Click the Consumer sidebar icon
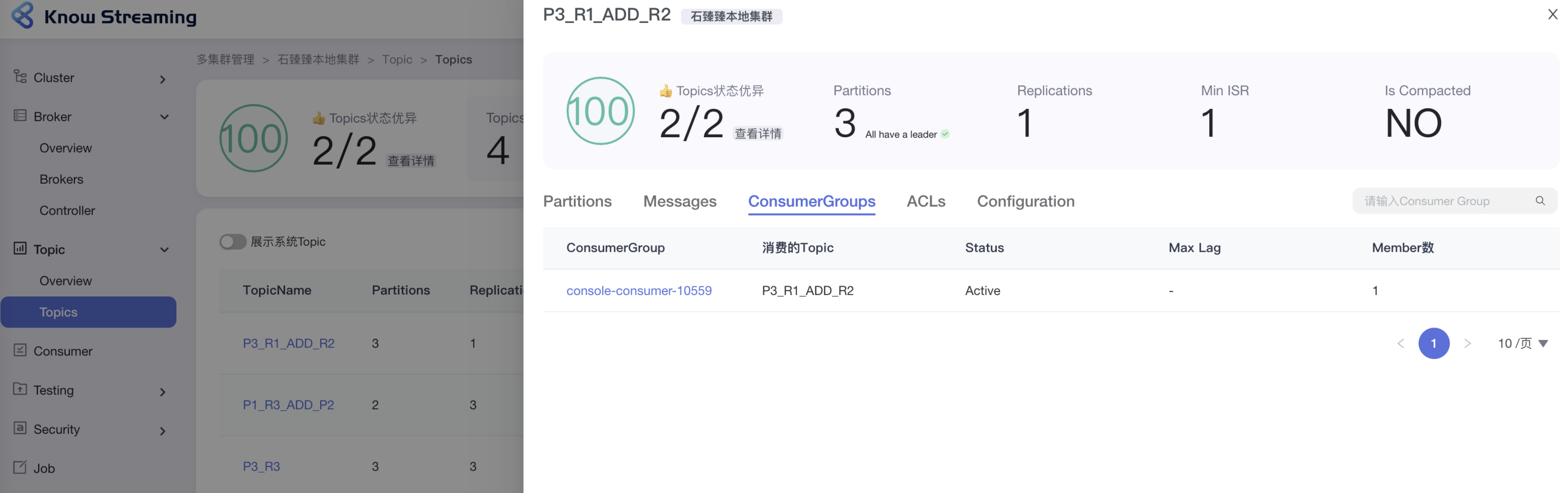 point(20,350)
